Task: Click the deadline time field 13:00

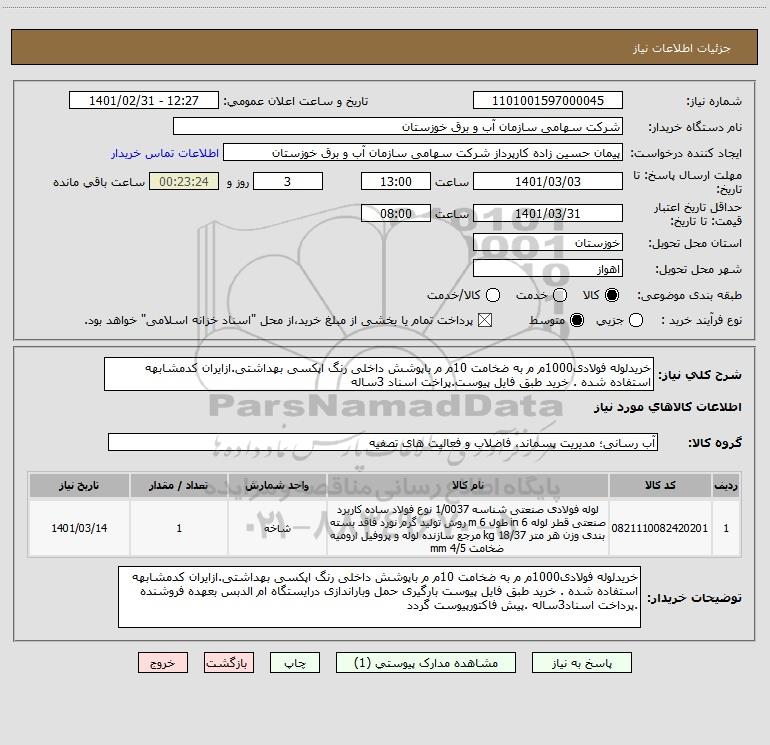Action: [x=396, y=181]
